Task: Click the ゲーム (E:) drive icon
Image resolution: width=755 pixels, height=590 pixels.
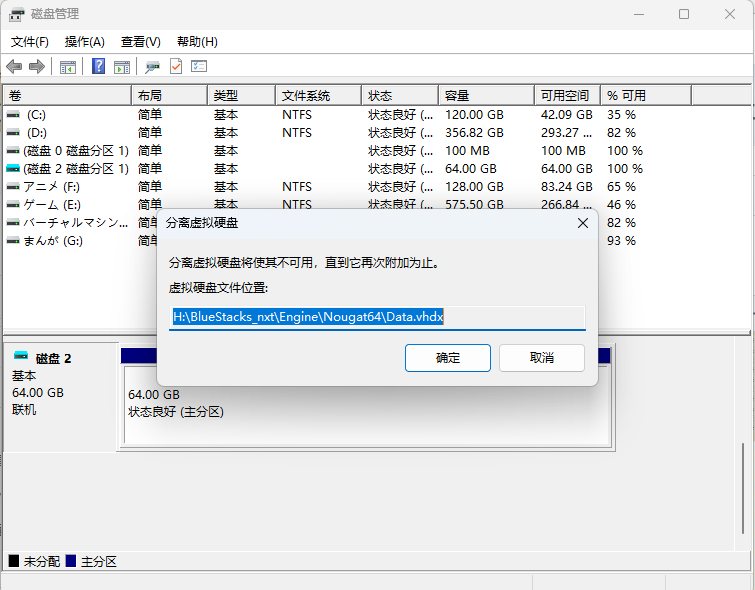Action: pyautogui.click(x=13, y=205)
